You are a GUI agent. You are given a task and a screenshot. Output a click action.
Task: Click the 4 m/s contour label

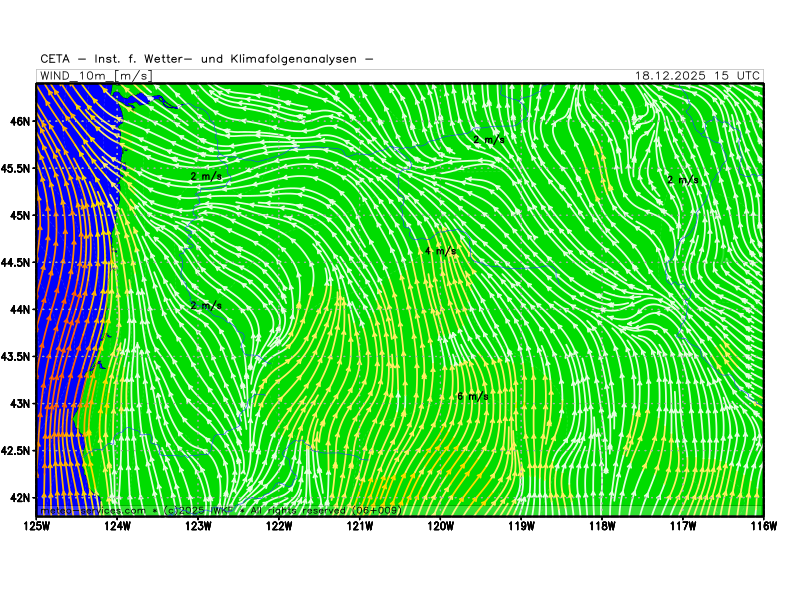[x=440, y=251]
